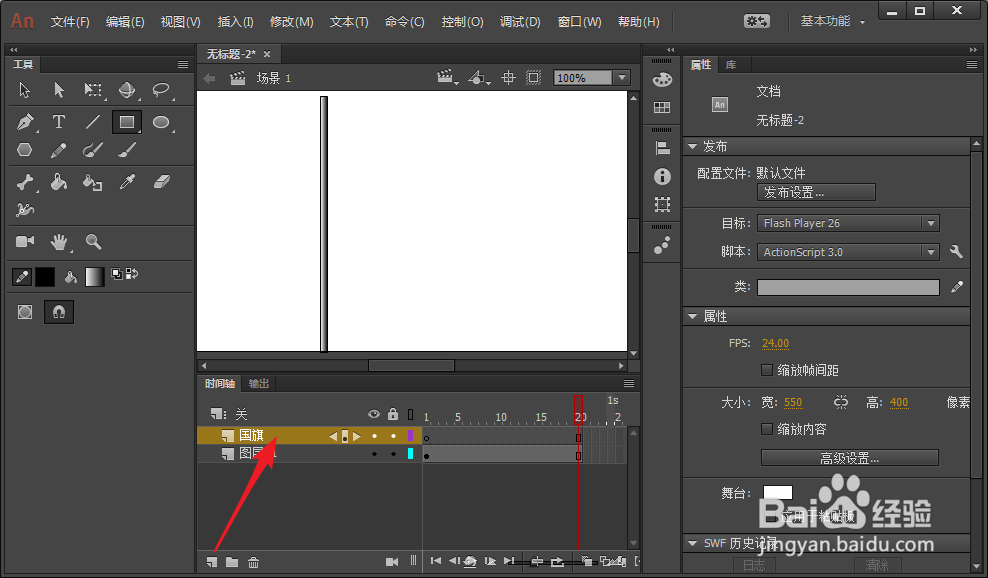The height and width of the screenshot is (578, 988).
Task: Open the 修改(M) menu
Action: [292, 21]
